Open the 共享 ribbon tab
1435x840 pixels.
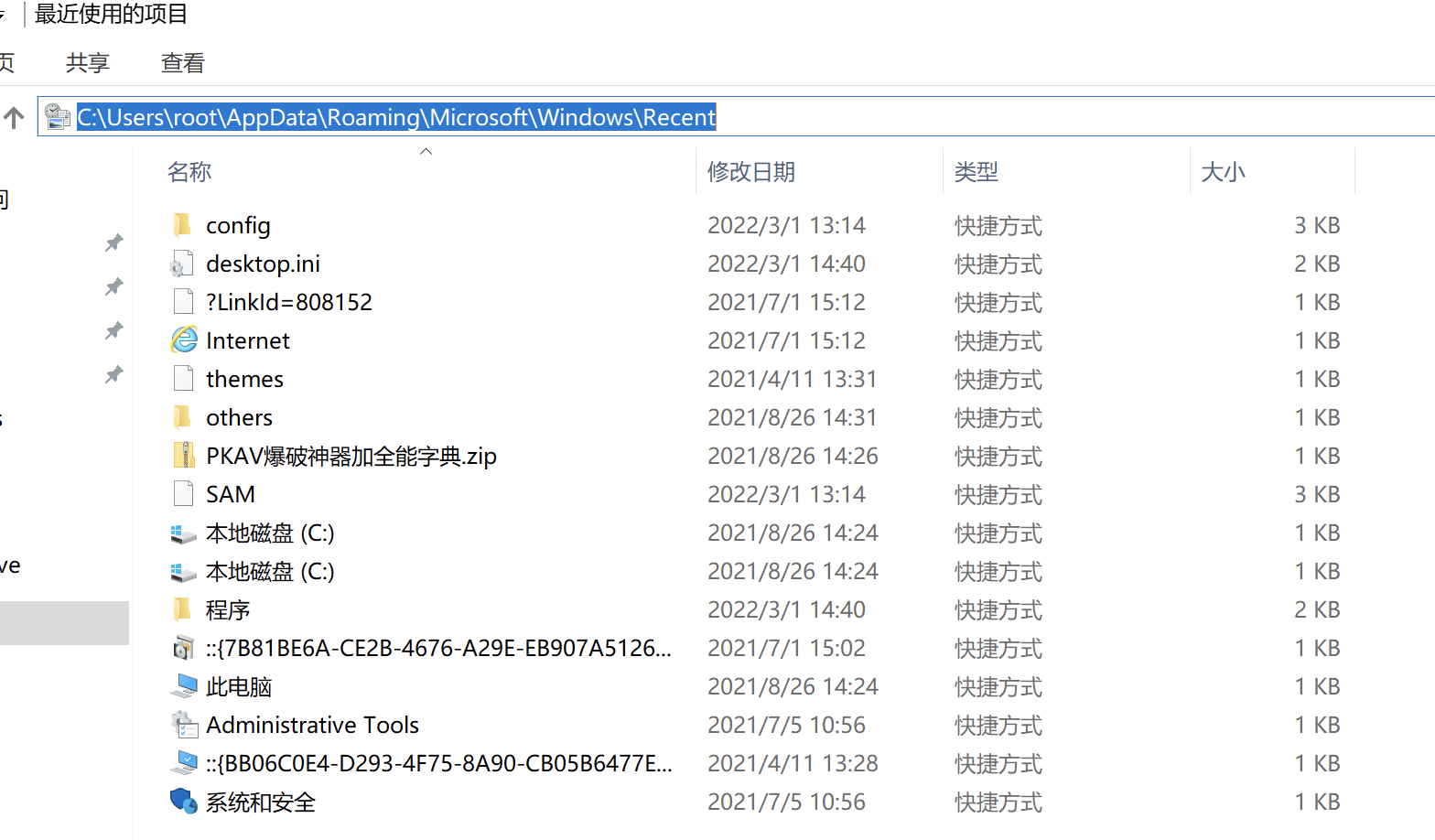[88, 63]
